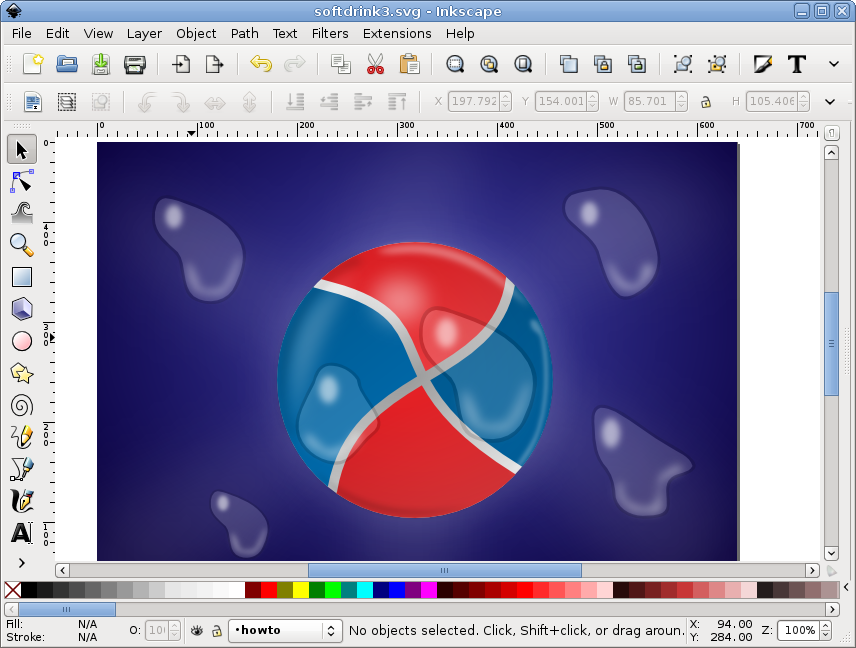Click the Import icon
Screen dimensions: 856x648
[181, 64]
